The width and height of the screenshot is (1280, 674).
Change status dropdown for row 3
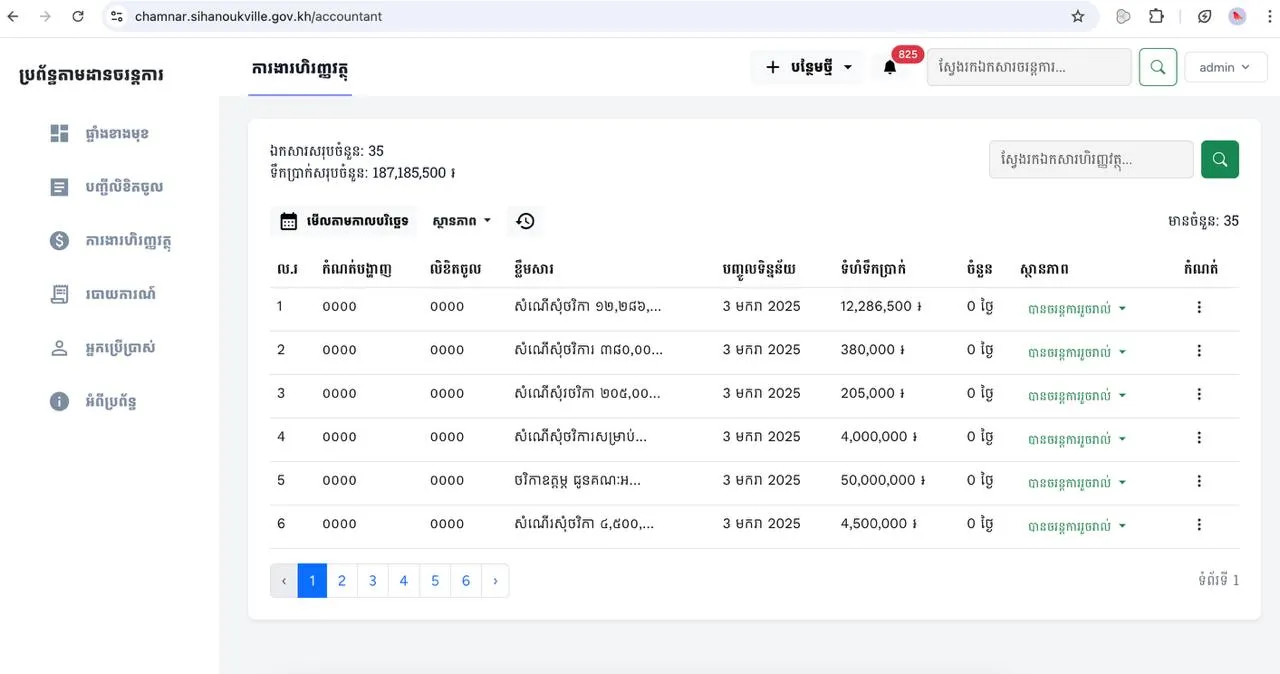pos(1076,395)
